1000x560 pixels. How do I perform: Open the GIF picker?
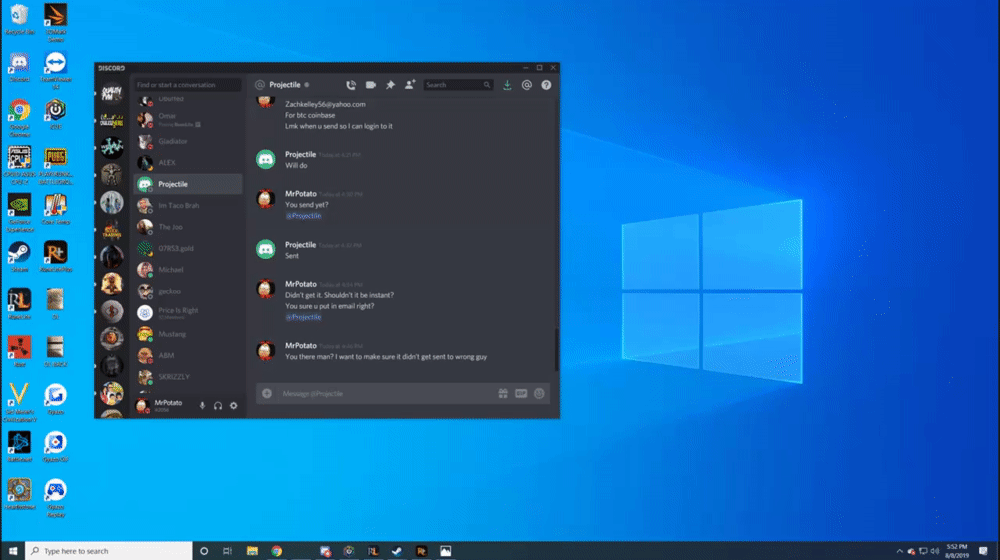click(x=521, y=394)
